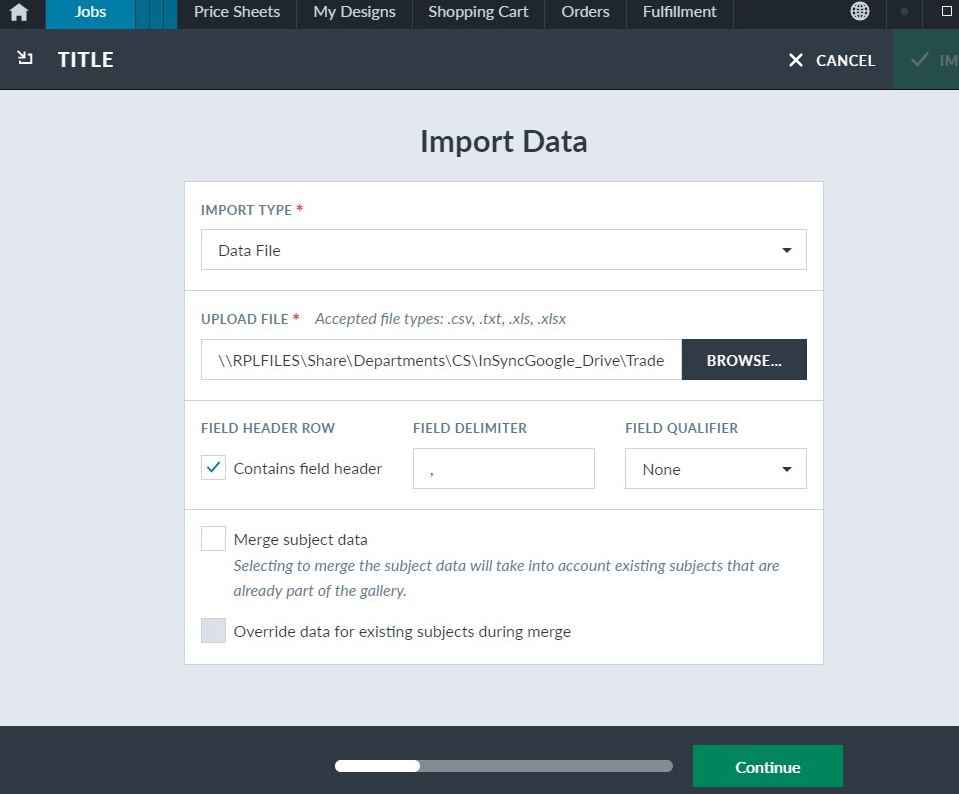Select the return arrow icon next to TITLE
The height and width of the screenshot is (794, 959).
24,59
